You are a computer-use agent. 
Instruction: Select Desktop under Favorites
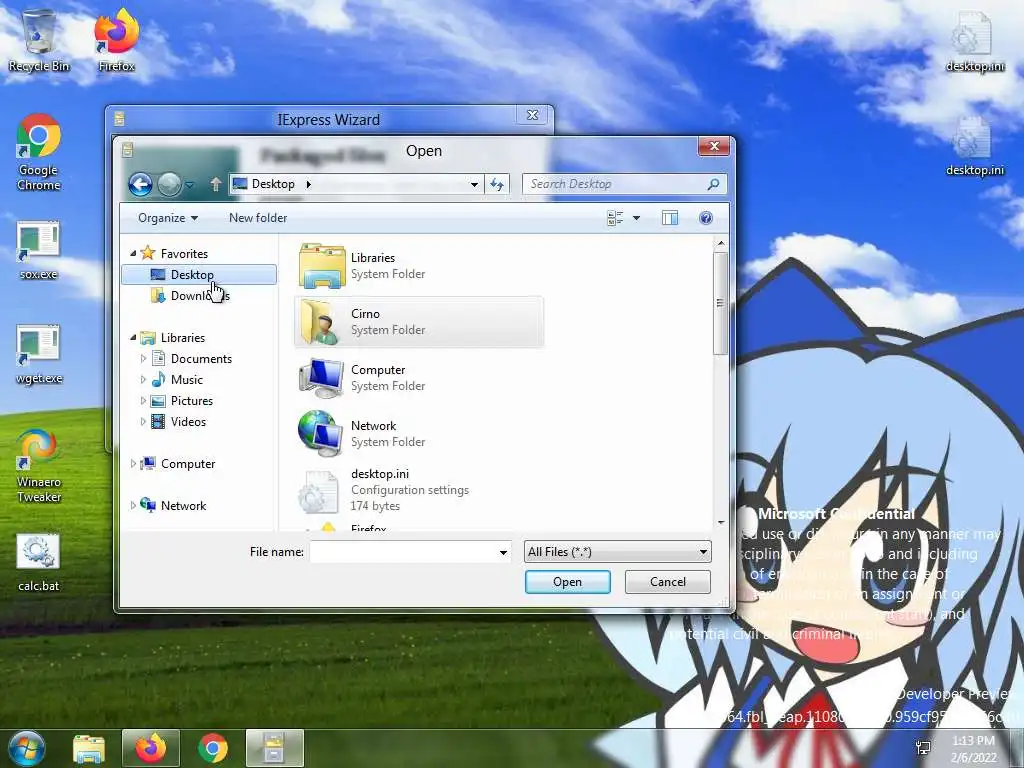click(x=199, y=274)
